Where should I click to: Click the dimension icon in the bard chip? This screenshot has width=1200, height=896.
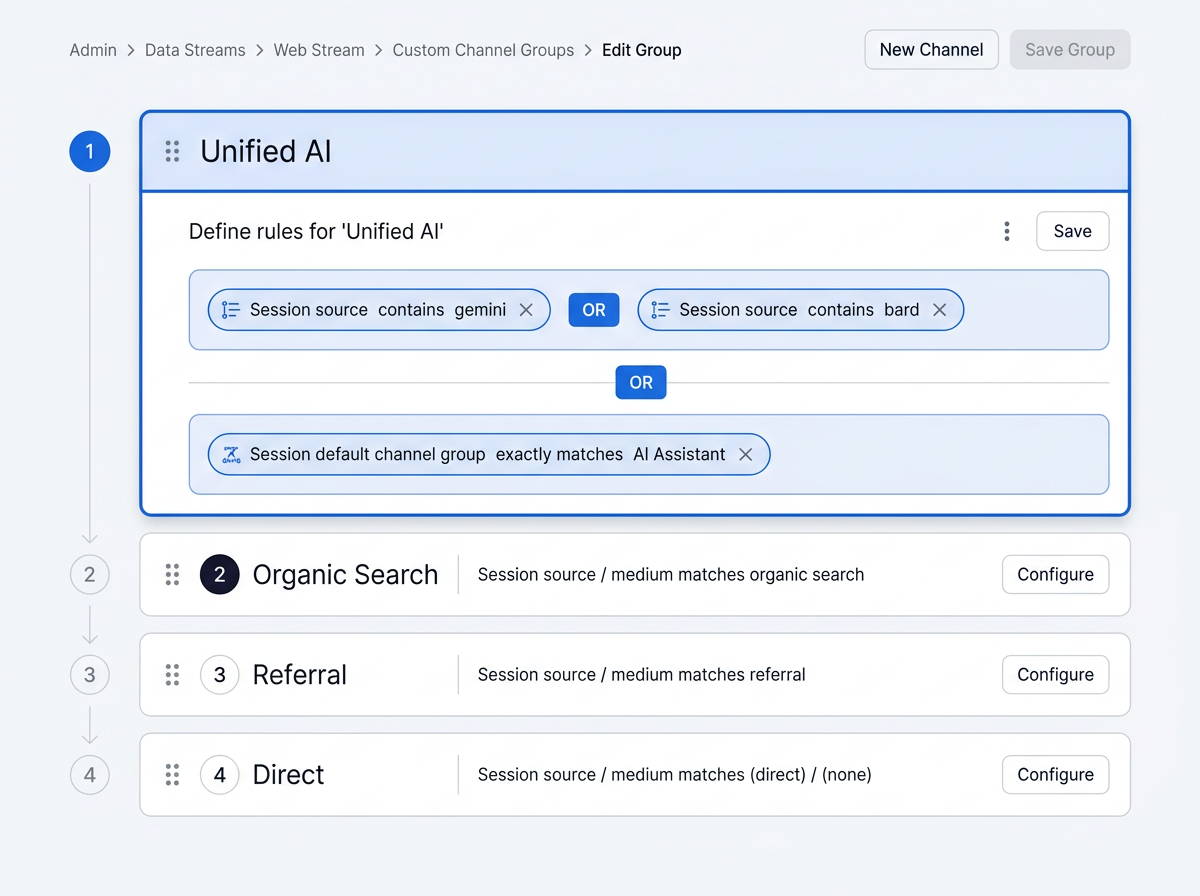(x=660, y=310)
